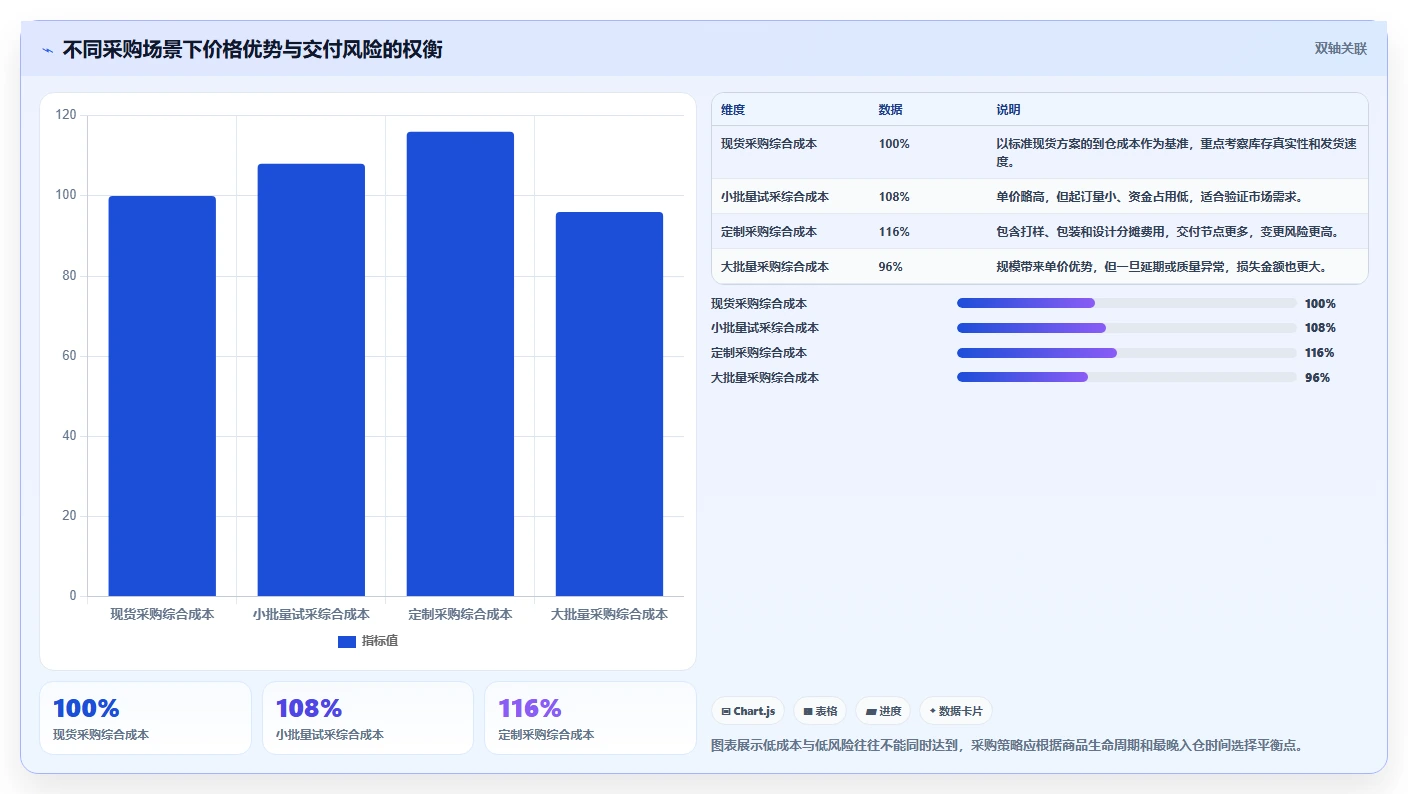
Task: Click the 100% value beside first progress bar
Action: point(1320,304)
